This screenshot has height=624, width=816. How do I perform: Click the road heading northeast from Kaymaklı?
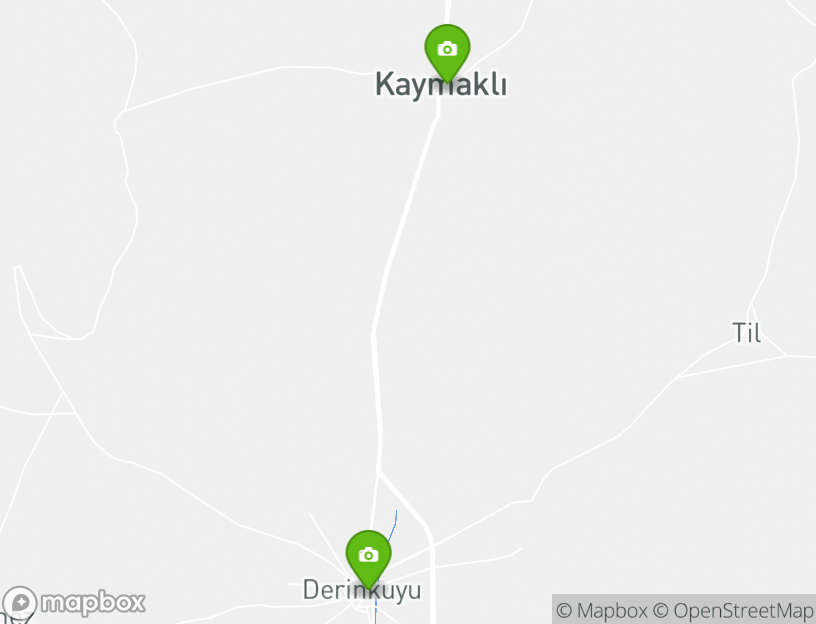[x=502, y=44]
